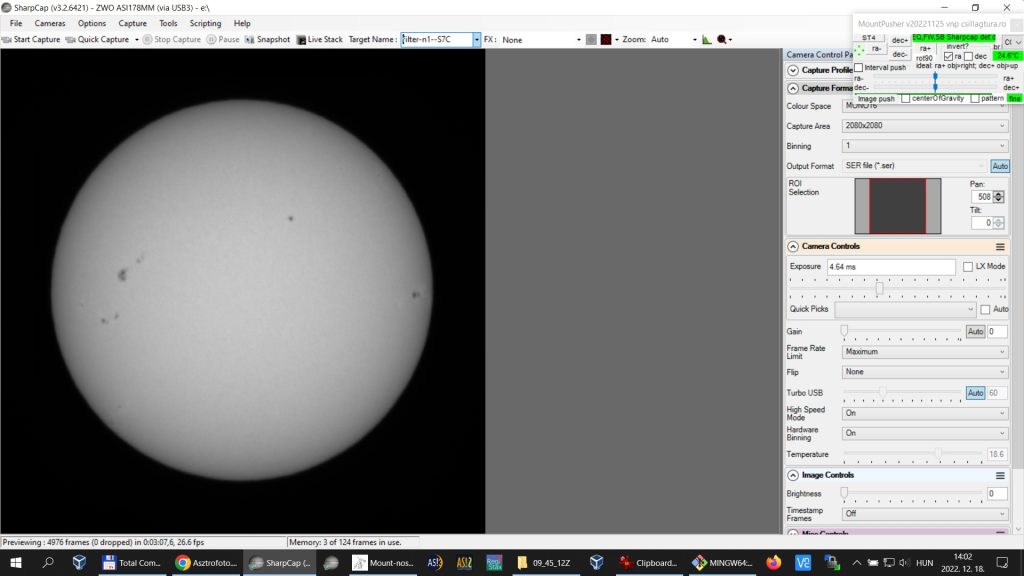This screenshot has height=576, width=1024.
Task: Click the ROI Selection preview box
Action: [x=898, y=206]
